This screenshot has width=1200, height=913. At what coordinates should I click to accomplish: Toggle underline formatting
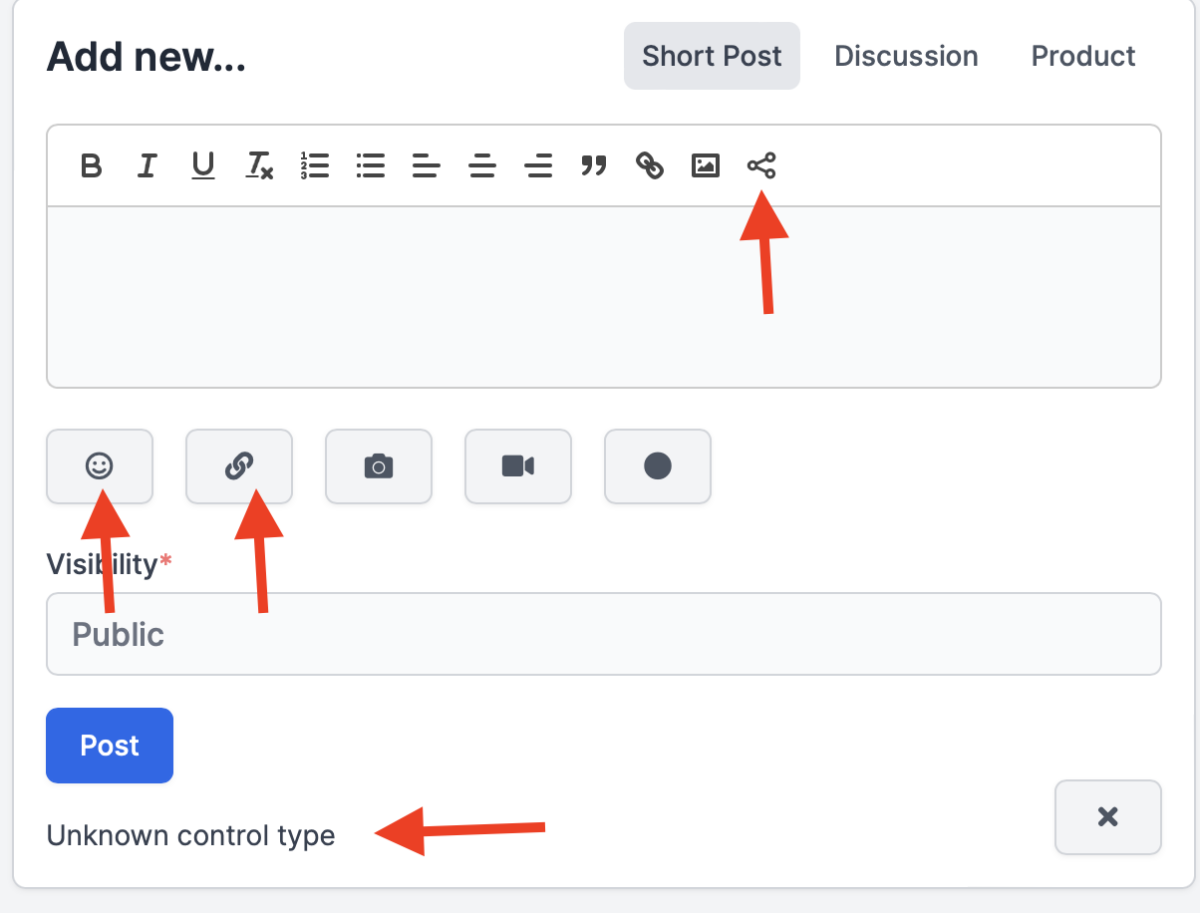[x=203, y=166]
